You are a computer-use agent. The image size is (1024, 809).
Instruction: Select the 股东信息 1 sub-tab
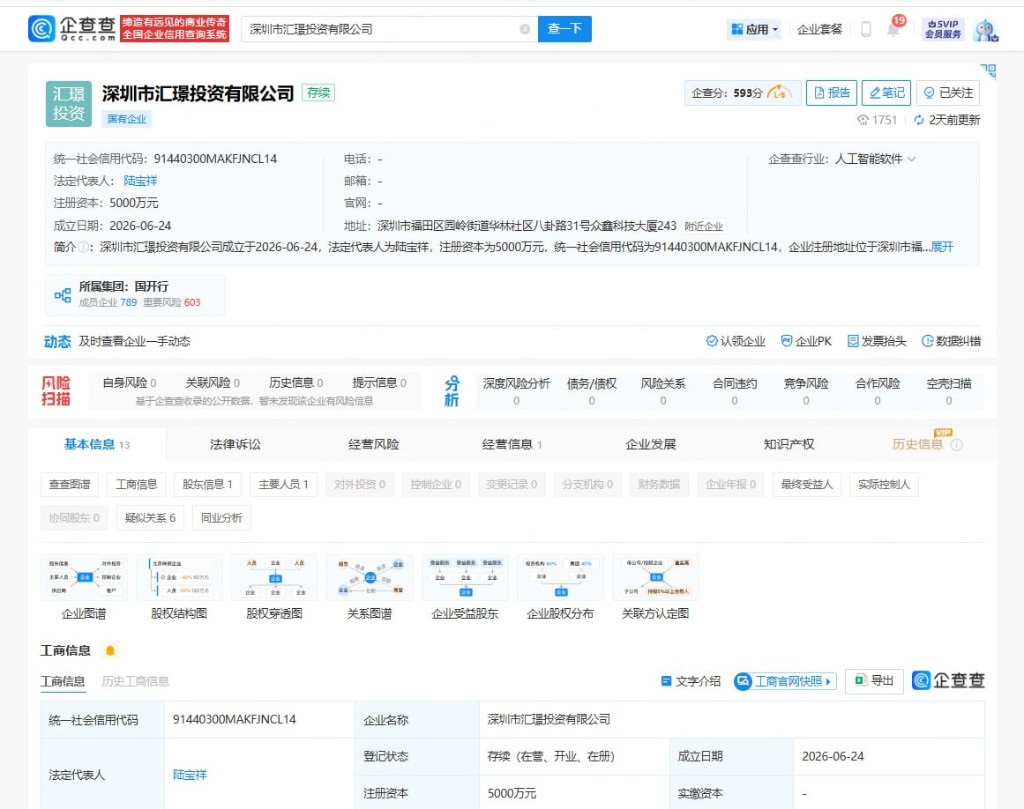point(208,484)
